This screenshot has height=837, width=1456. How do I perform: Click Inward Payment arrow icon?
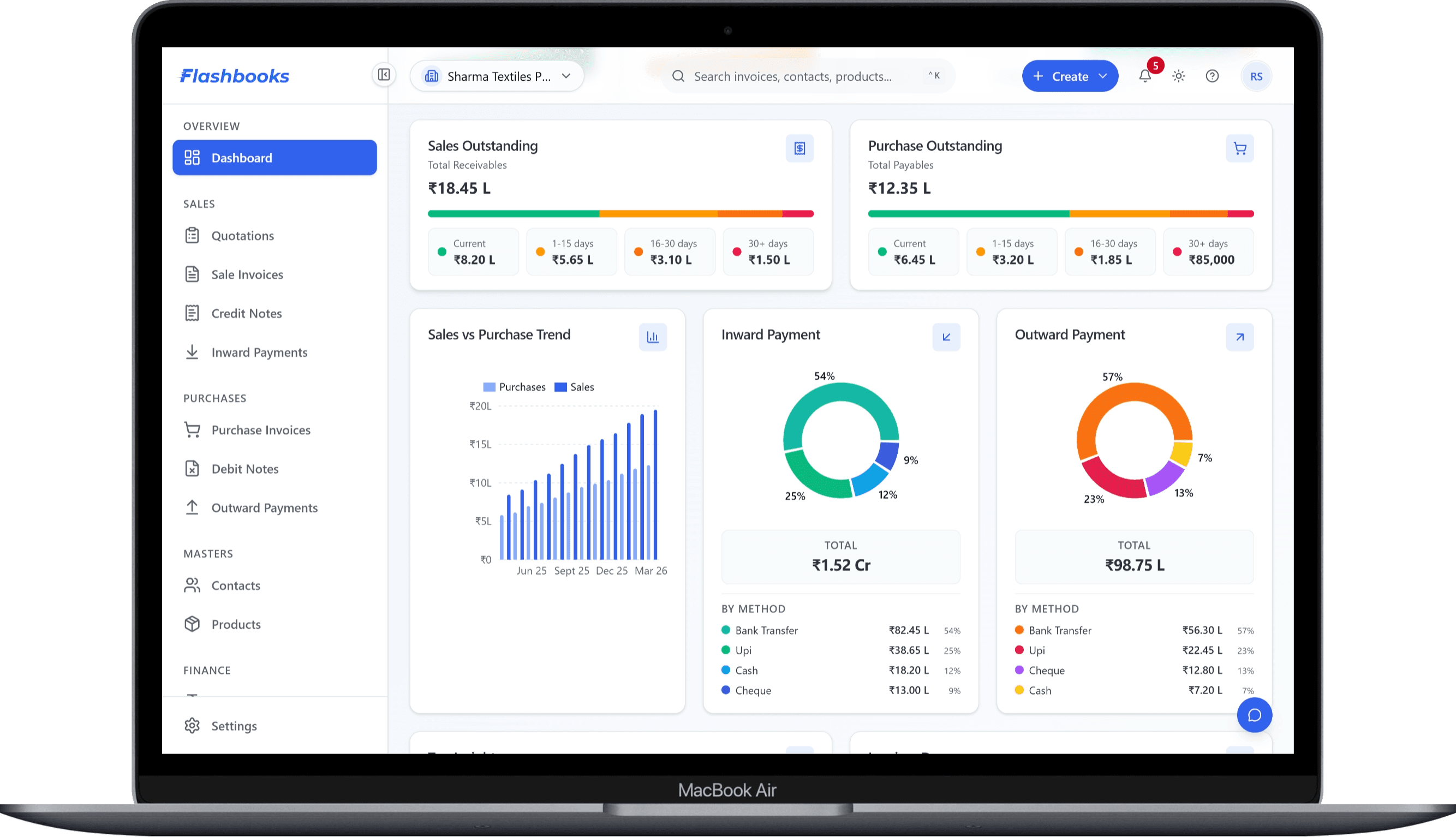click(x=946, y=337)
